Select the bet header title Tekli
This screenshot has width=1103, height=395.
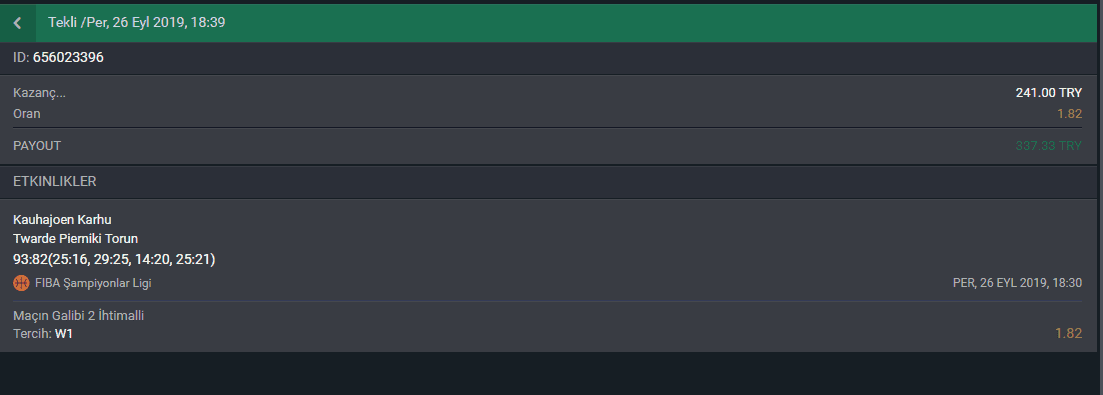pos(63,22)
